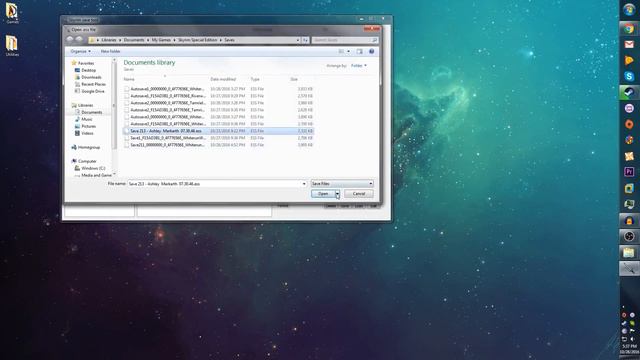This screenshot has width=640, height=360.
Task: Open the Save Files type dropdown
Action: (342, 184)
